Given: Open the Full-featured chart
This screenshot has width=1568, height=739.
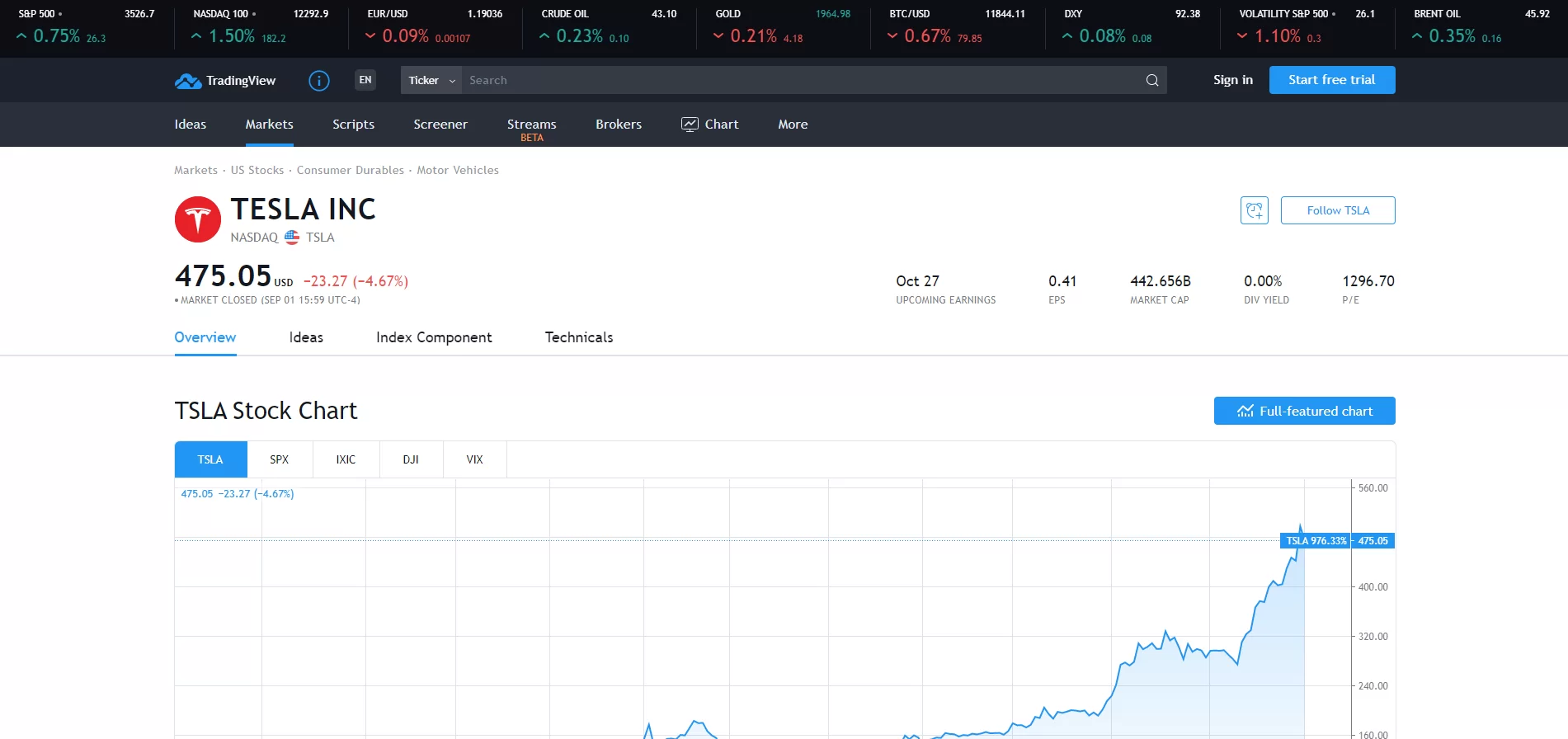Looking at the screenshot, I should click(1305, 411).
